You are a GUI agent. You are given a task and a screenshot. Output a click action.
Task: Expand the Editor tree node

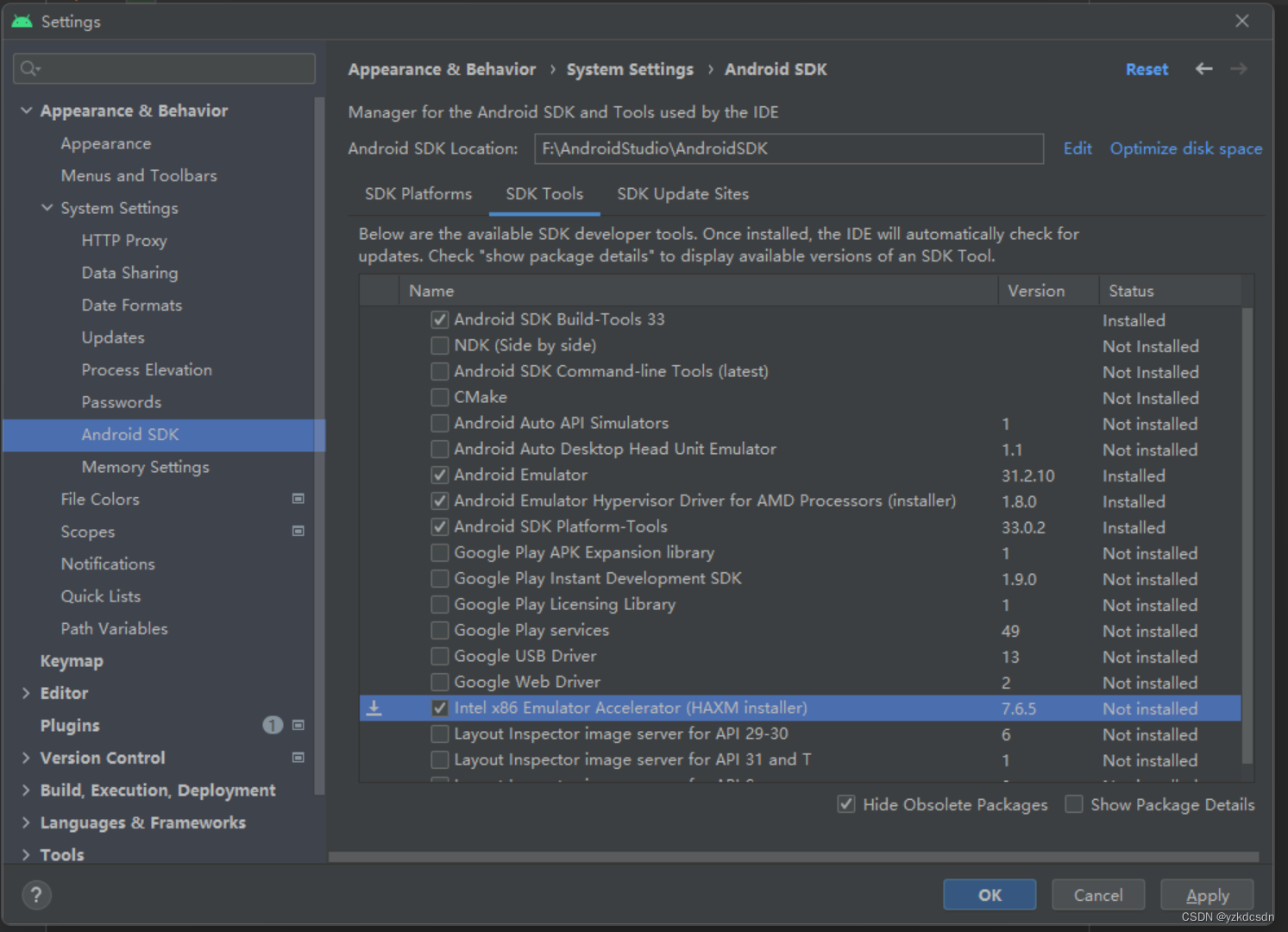(26, 693)
